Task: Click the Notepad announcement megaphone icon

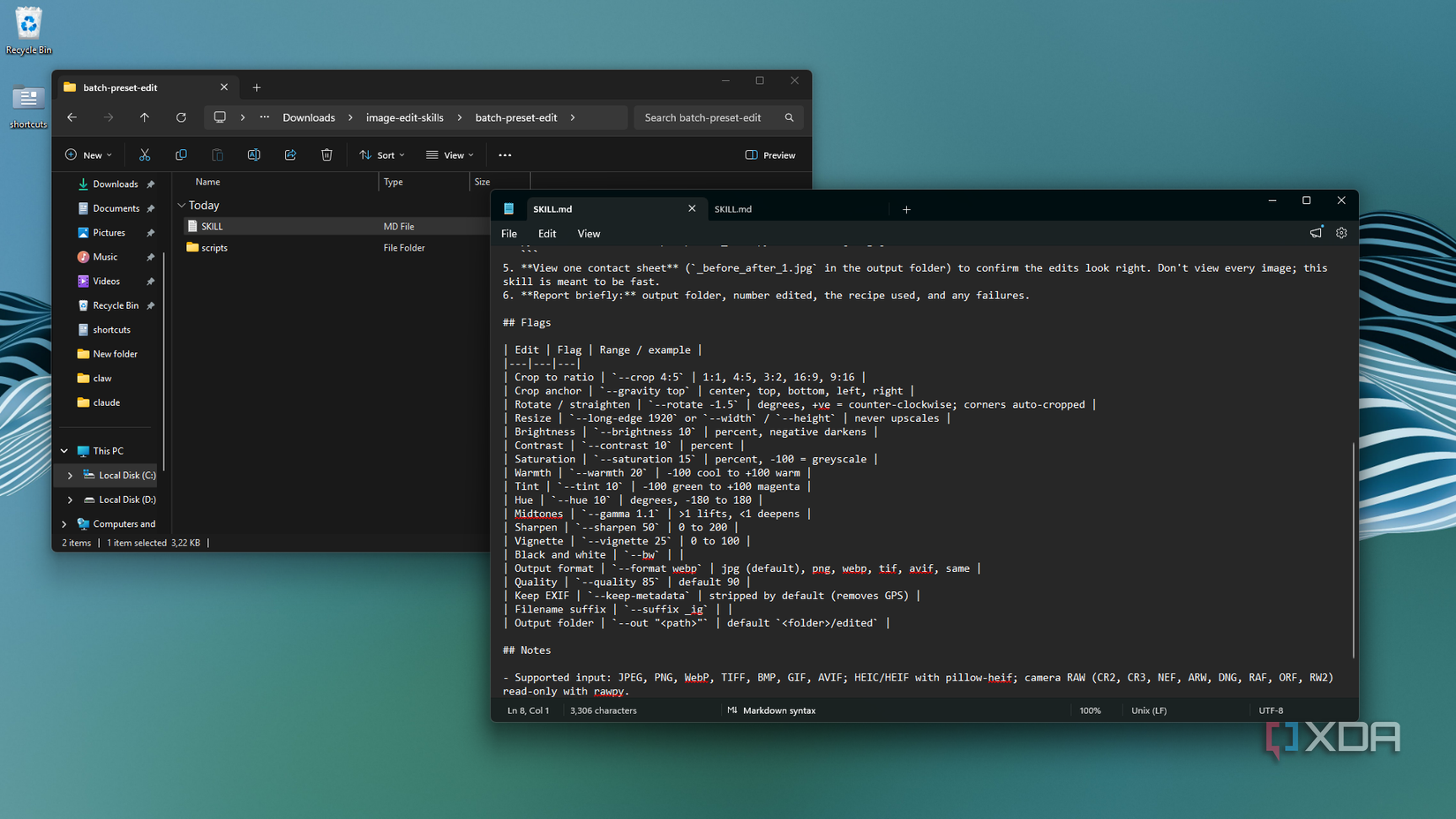Action: pos(1316,233)
